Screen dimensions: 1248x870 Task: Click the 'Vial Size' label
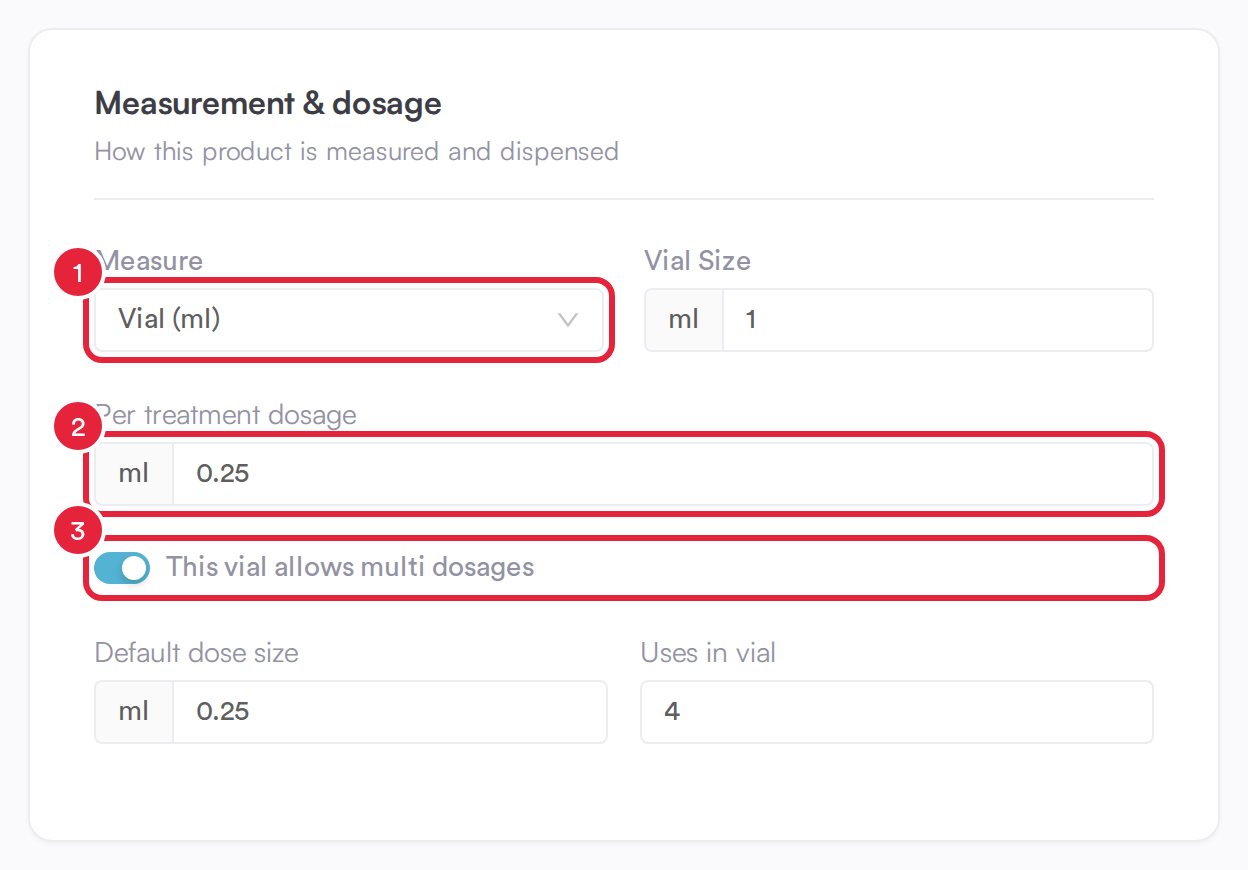click(697, 261)
